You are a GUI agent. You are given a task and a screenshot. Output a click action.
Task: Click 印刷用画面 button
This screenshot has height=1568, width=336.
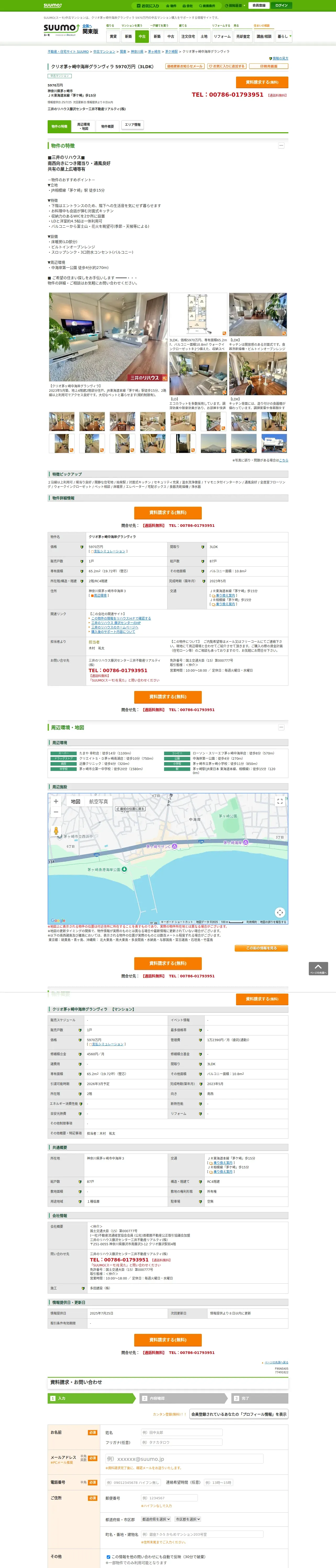[268, 66]
